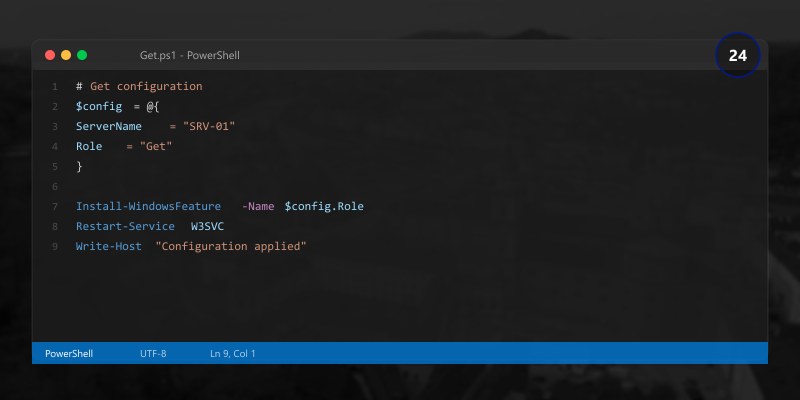Click the Install-WindowsFeature cmdlet

(x=148, y=206)
